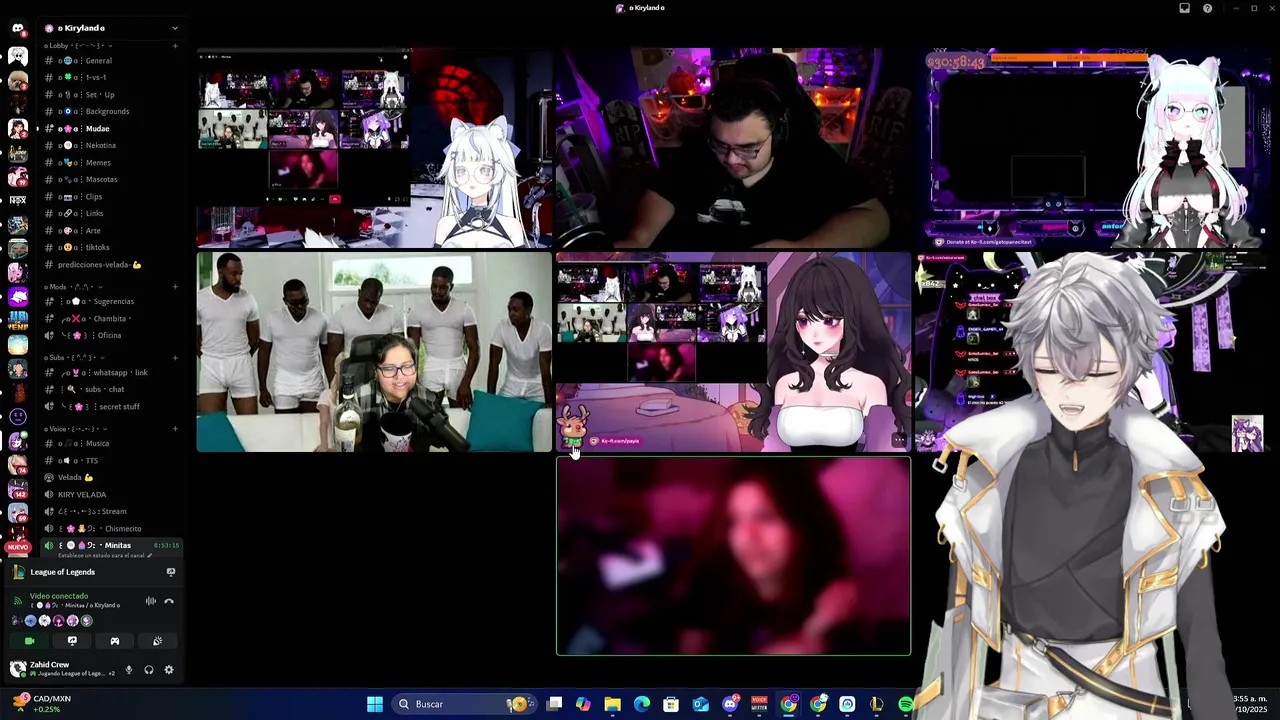The width and height of the screenshot is (1280, 720).
Task: Open user settings gear icon
Action: [168, 670]
